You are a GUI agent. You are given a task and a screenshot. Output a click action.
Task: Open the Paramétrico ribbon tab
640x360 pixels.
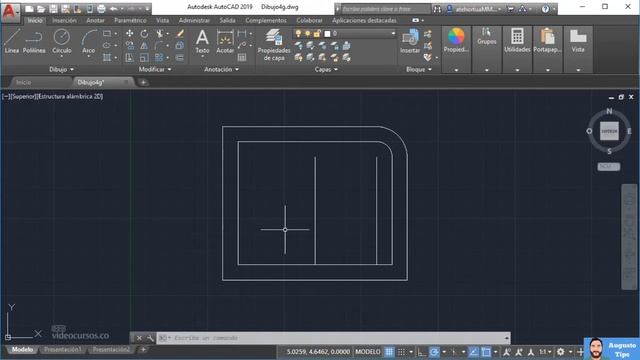[130, 20]
